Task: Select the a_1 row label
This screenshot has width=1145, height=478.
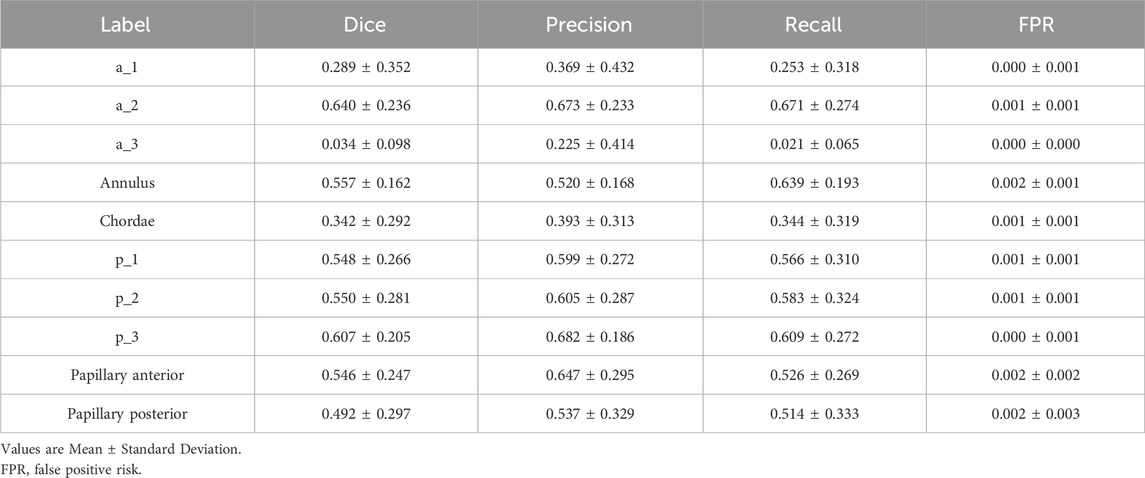Action: coord(127,67)
